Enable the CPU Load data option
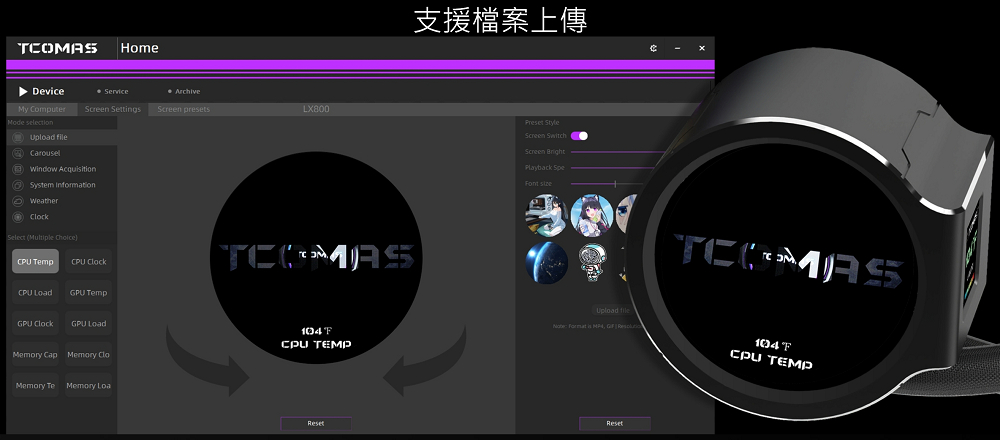1000x440 pixels. [35, 293]
